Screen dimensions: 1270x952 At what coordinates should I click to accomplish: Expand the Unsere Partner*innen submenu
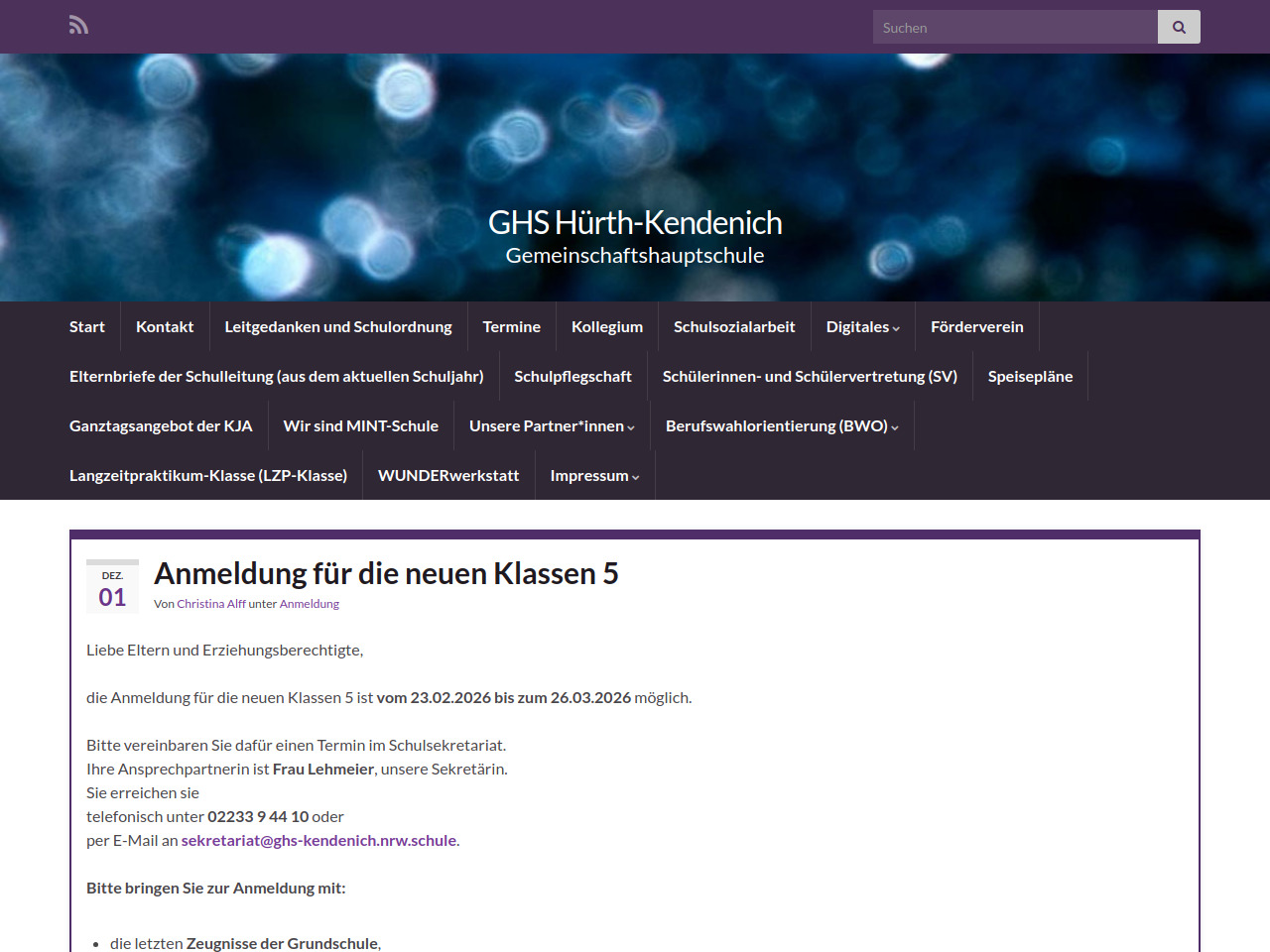(x=552, y=426)
